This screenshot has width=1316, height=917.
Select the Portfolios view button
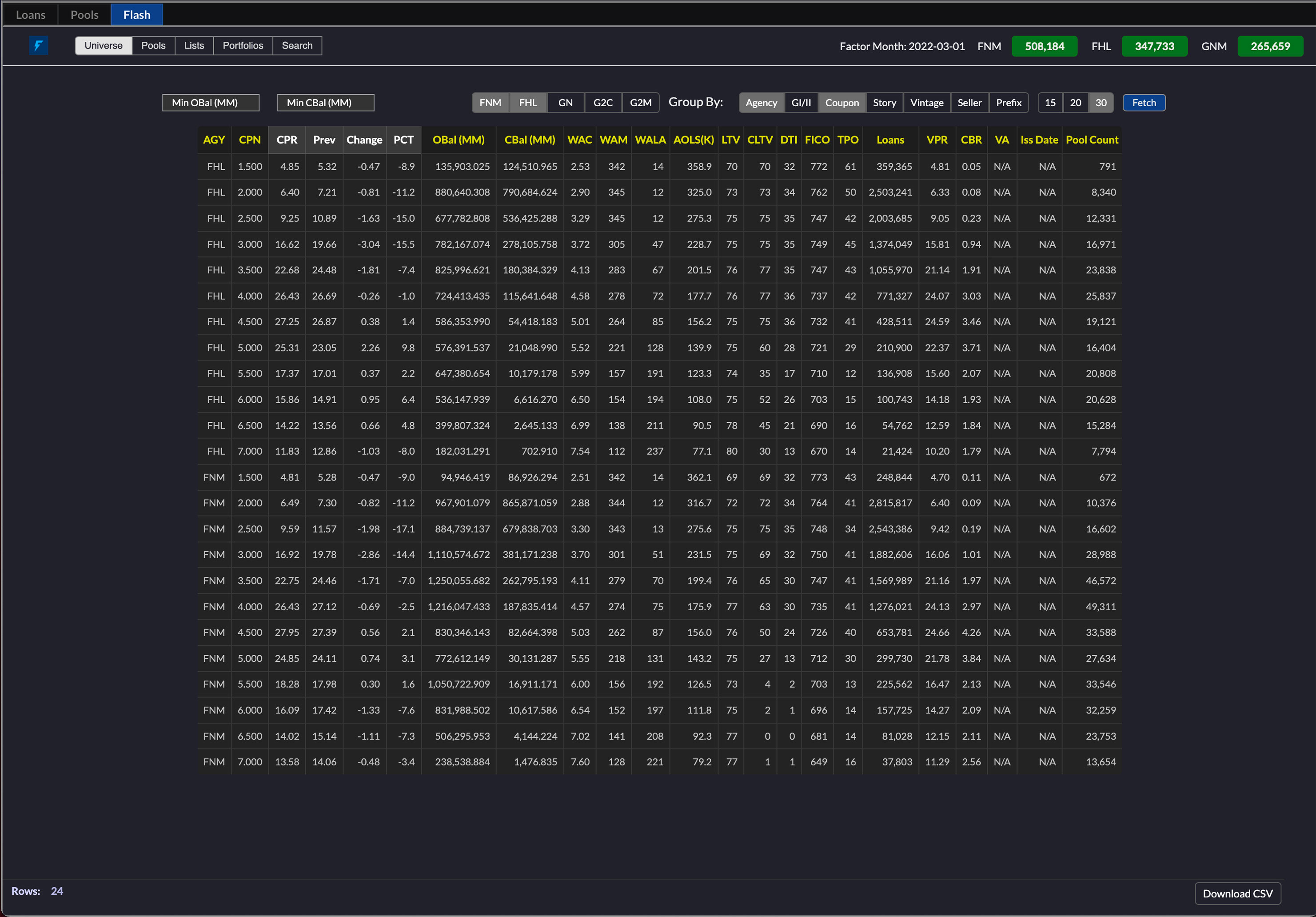pos(243,45)
